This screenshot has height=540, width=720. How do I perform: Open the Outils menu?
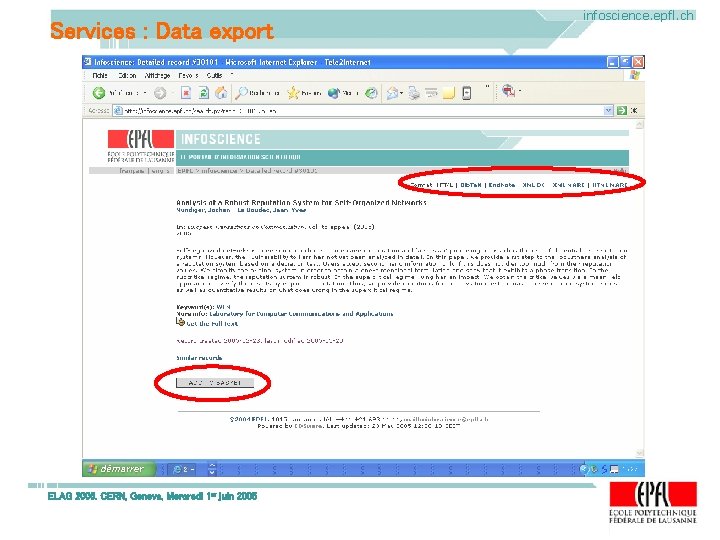[x=214, y=75]
